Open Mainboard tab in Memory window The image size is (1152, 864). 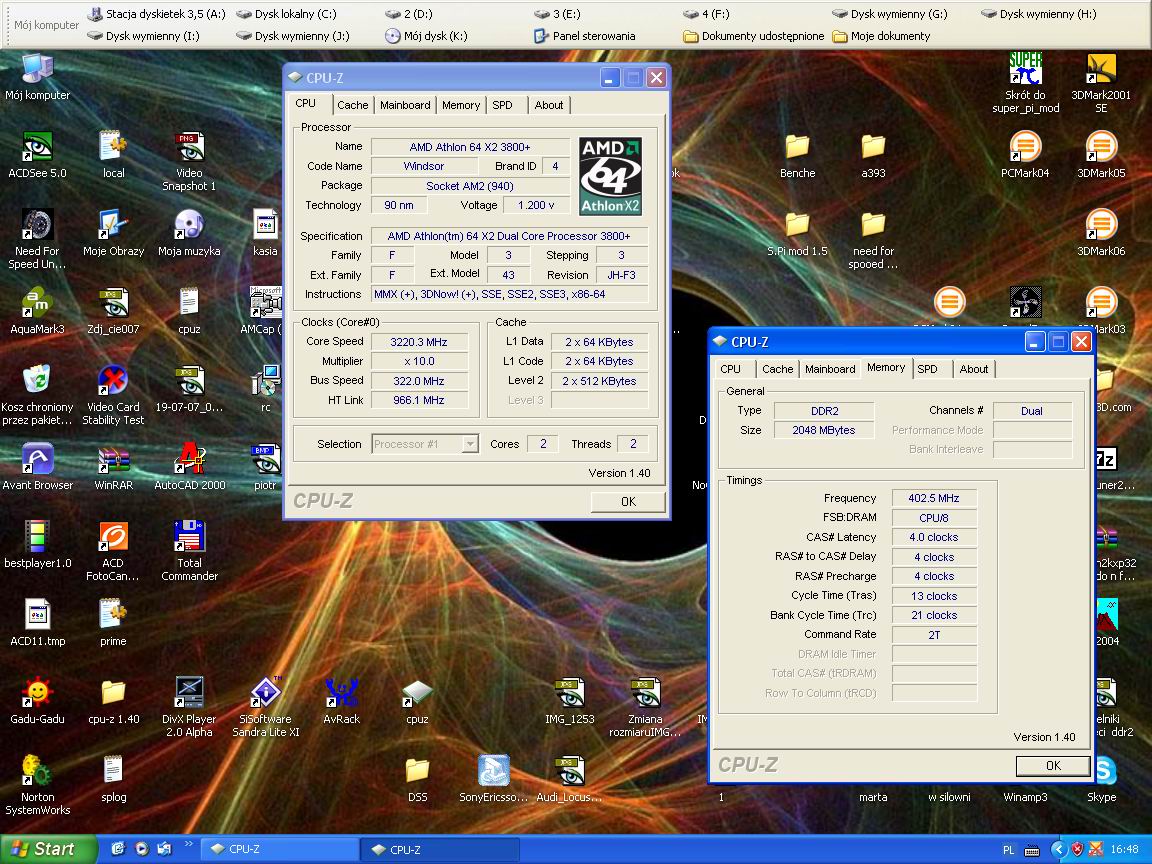(829, 369)
